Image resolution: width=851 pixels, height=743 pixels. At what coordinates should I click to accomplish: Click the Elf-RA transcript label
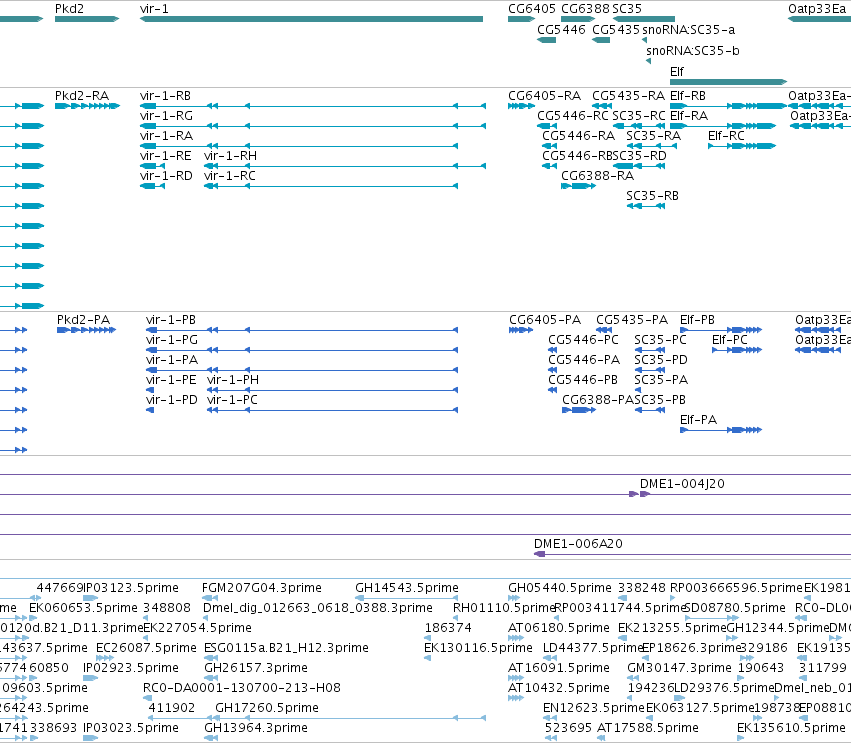pyautogui.click(x=689, y=116)
